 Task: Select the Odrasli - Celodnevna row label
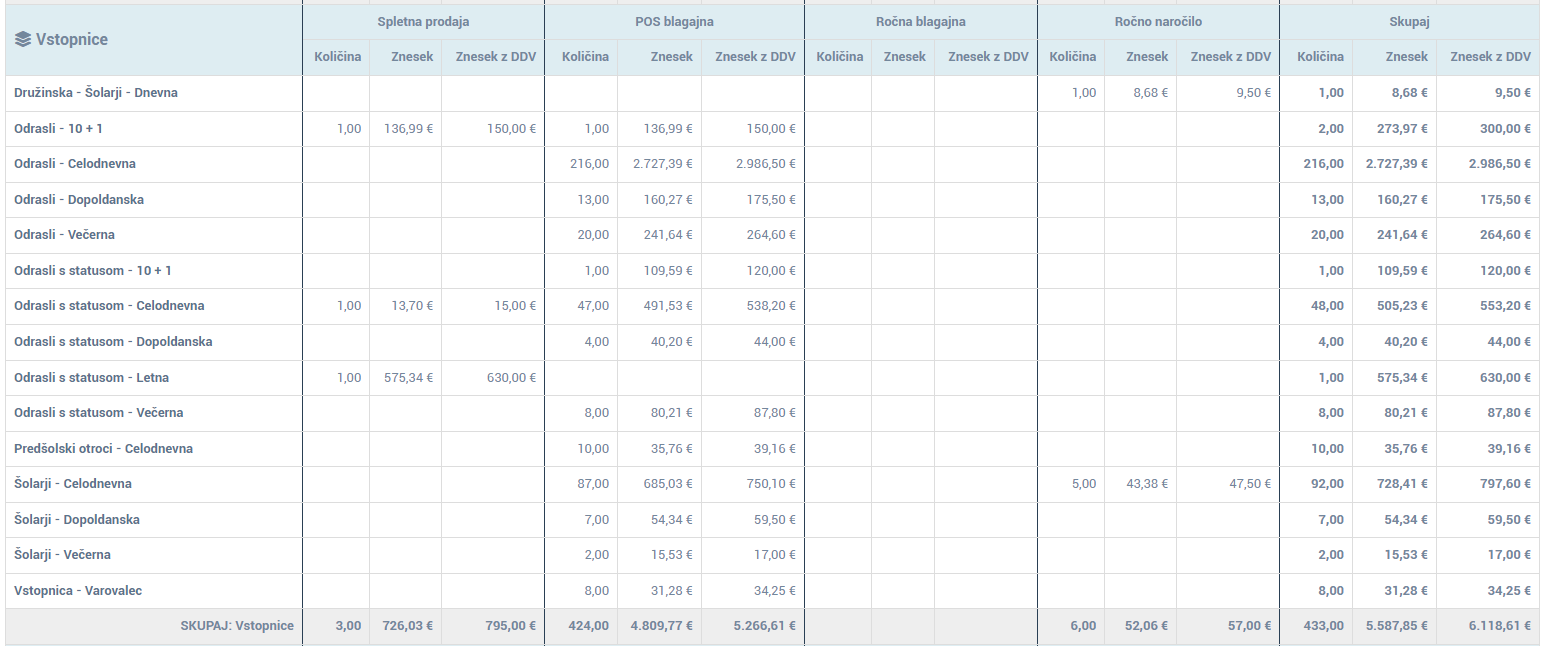coord(75,164)
